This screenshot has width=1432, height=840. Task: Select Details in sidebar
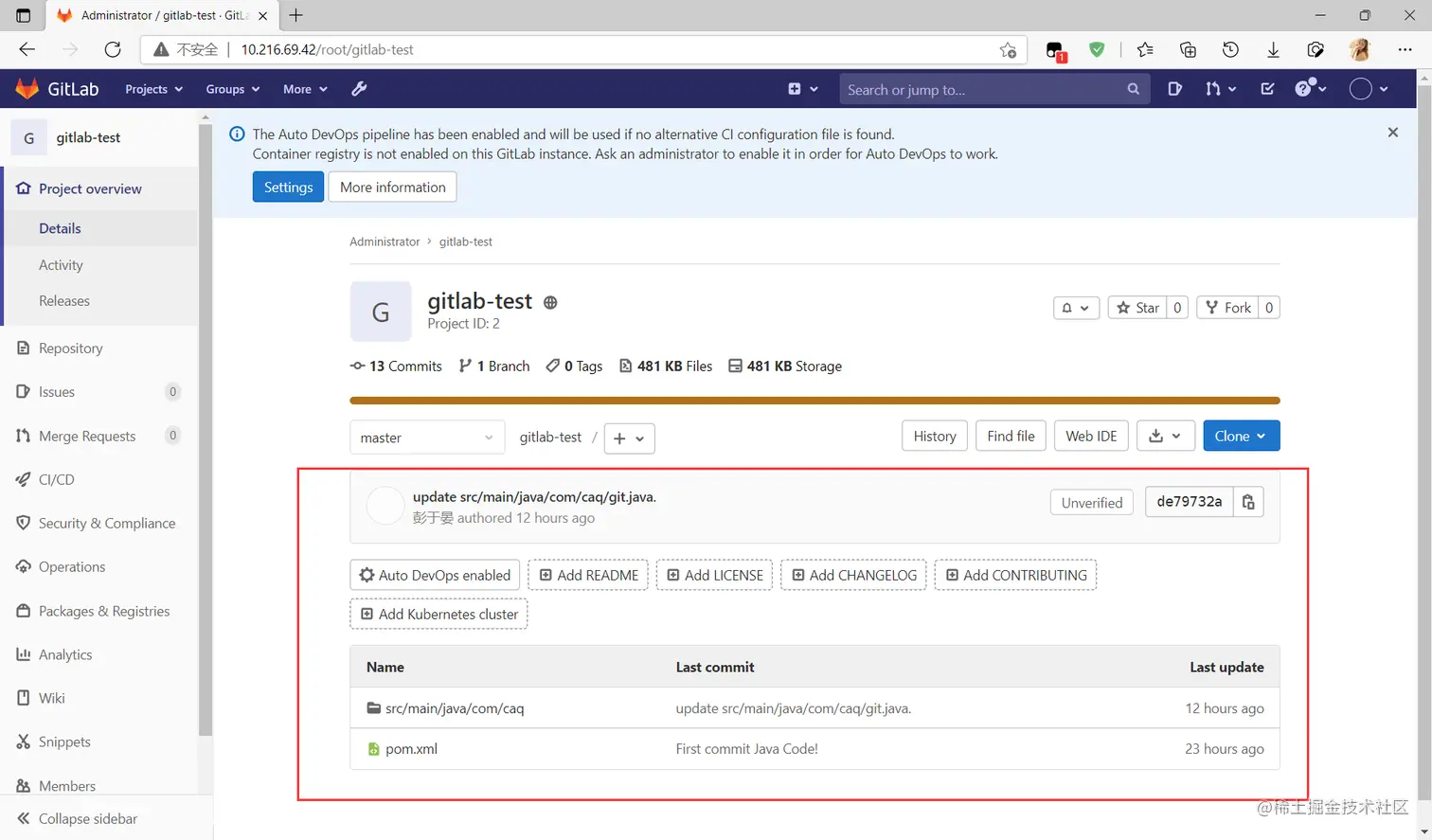tap(60, 228)
